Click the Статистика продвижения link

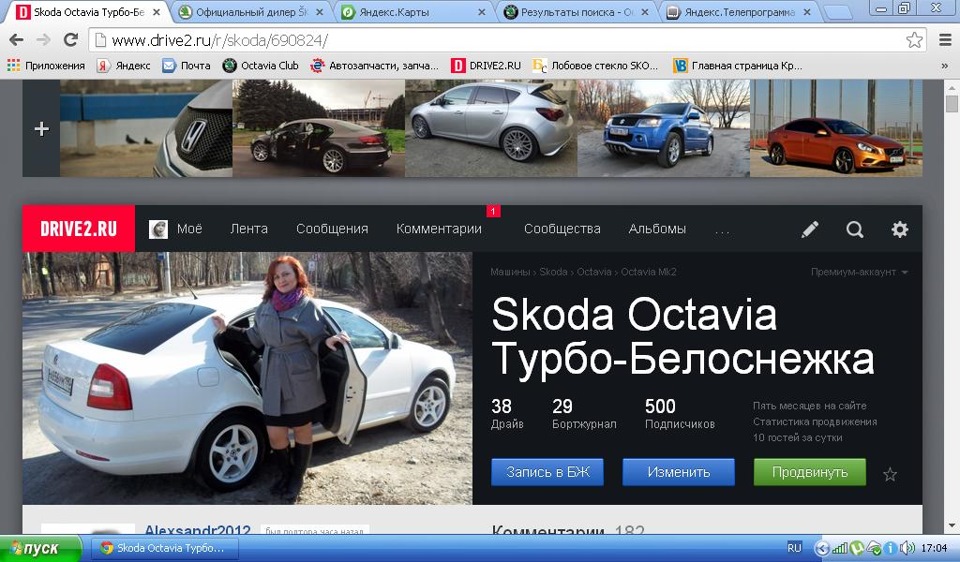click(x=815, y=422)
